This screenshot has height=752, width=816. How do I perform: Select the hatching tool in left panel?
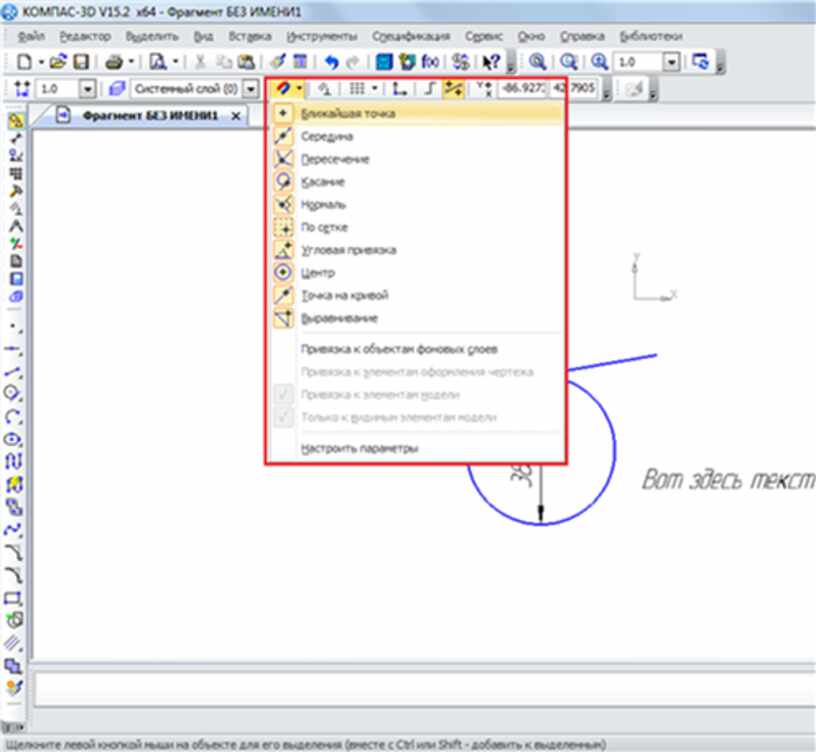click(x=14, y=642)
